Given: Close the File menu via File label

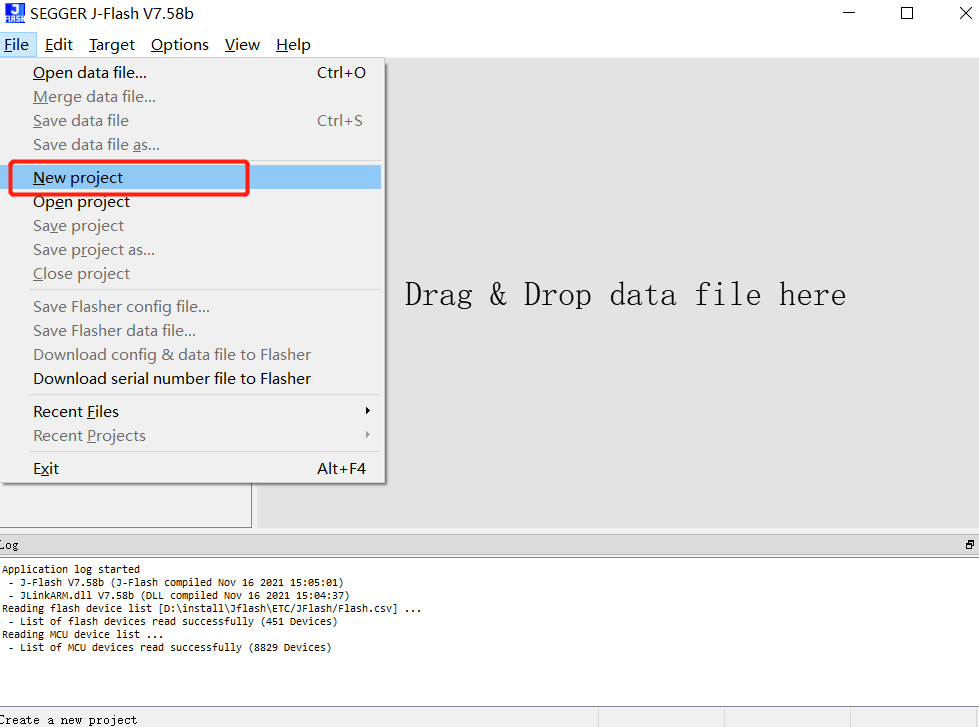Looking at the screenshot, I should pos(17,45).
